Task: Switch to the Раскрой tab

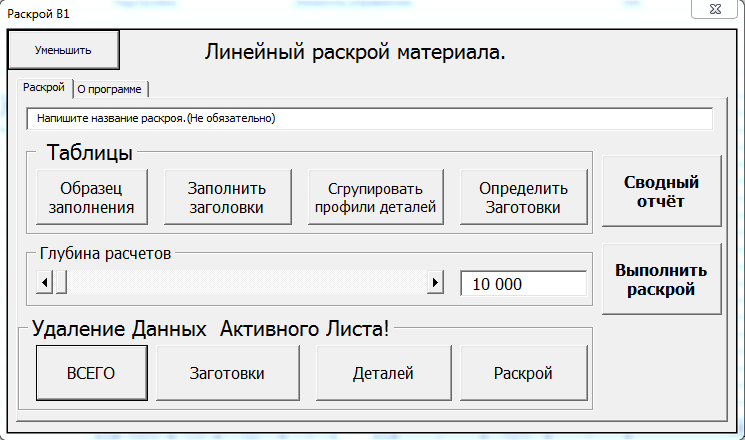Action: coord(44,88)
